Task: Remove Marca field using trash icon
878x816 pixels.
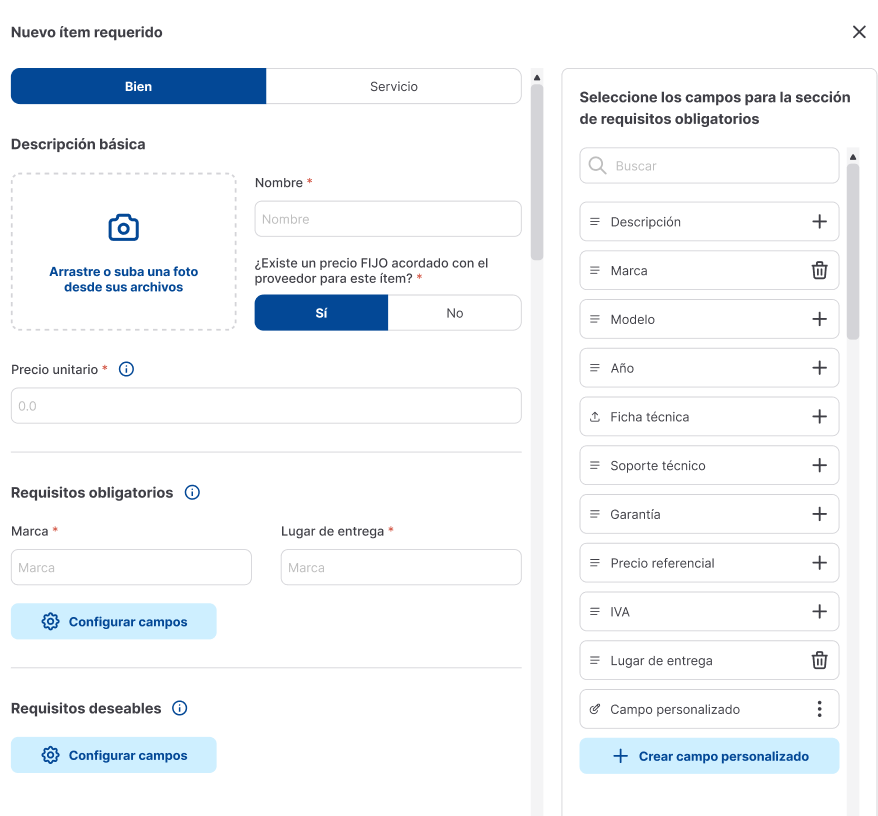Action: coord(819,270)
